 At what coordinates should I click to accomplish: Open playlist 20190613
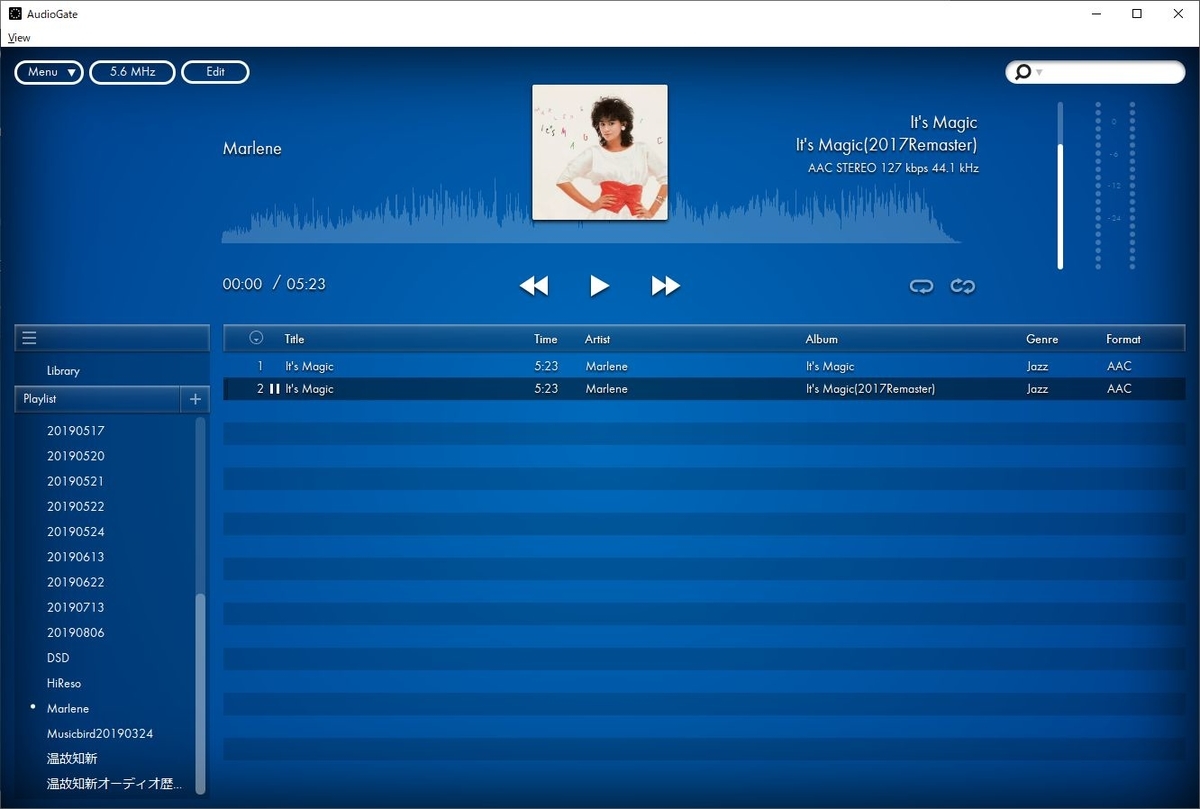(x=76, y=557)
